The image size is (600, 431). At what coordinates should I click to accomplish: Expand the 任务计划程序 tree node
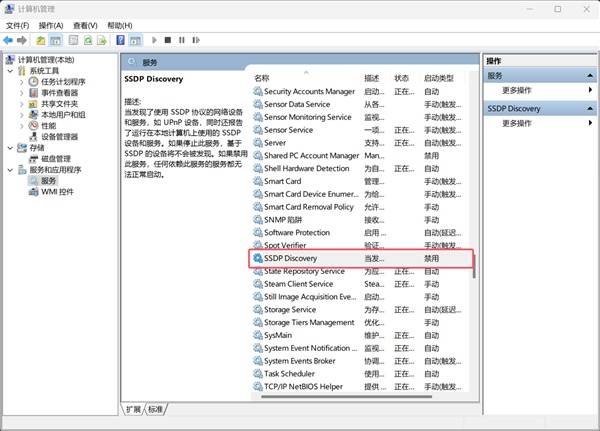(22, 82)
